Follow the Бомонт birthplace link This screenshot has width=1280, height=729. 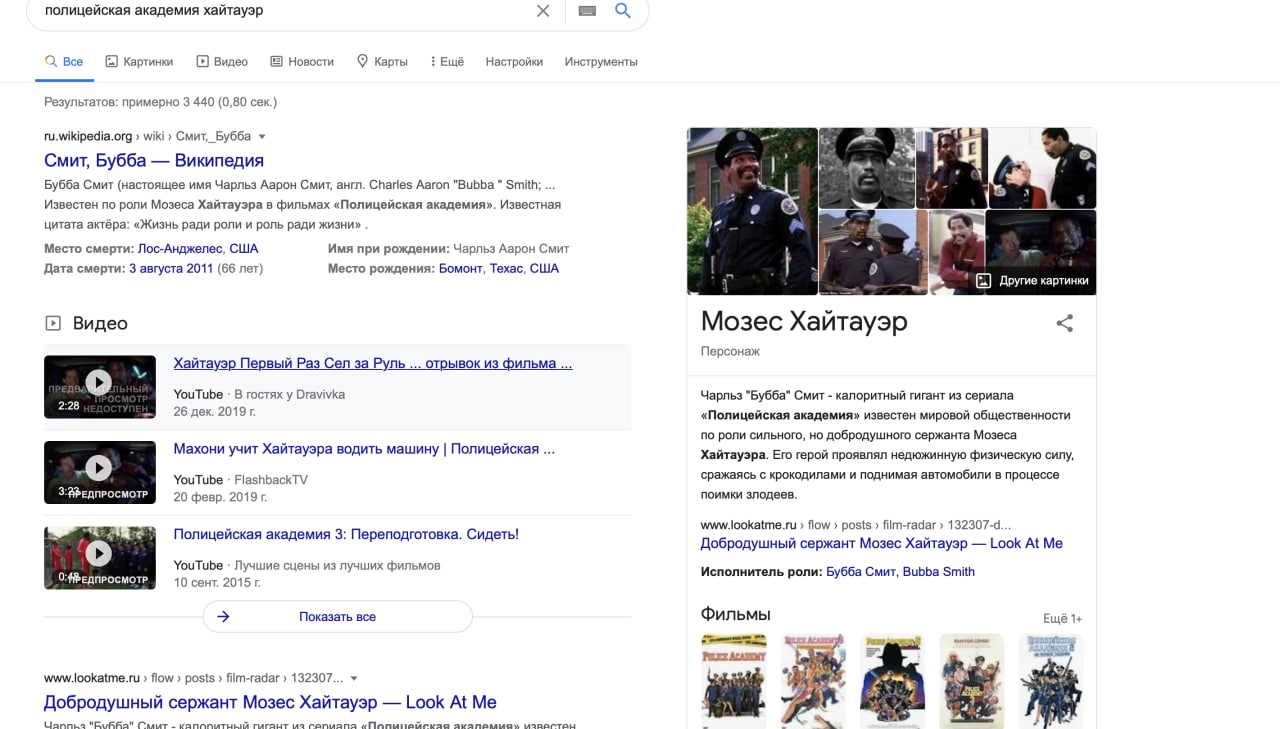[460, 268]
